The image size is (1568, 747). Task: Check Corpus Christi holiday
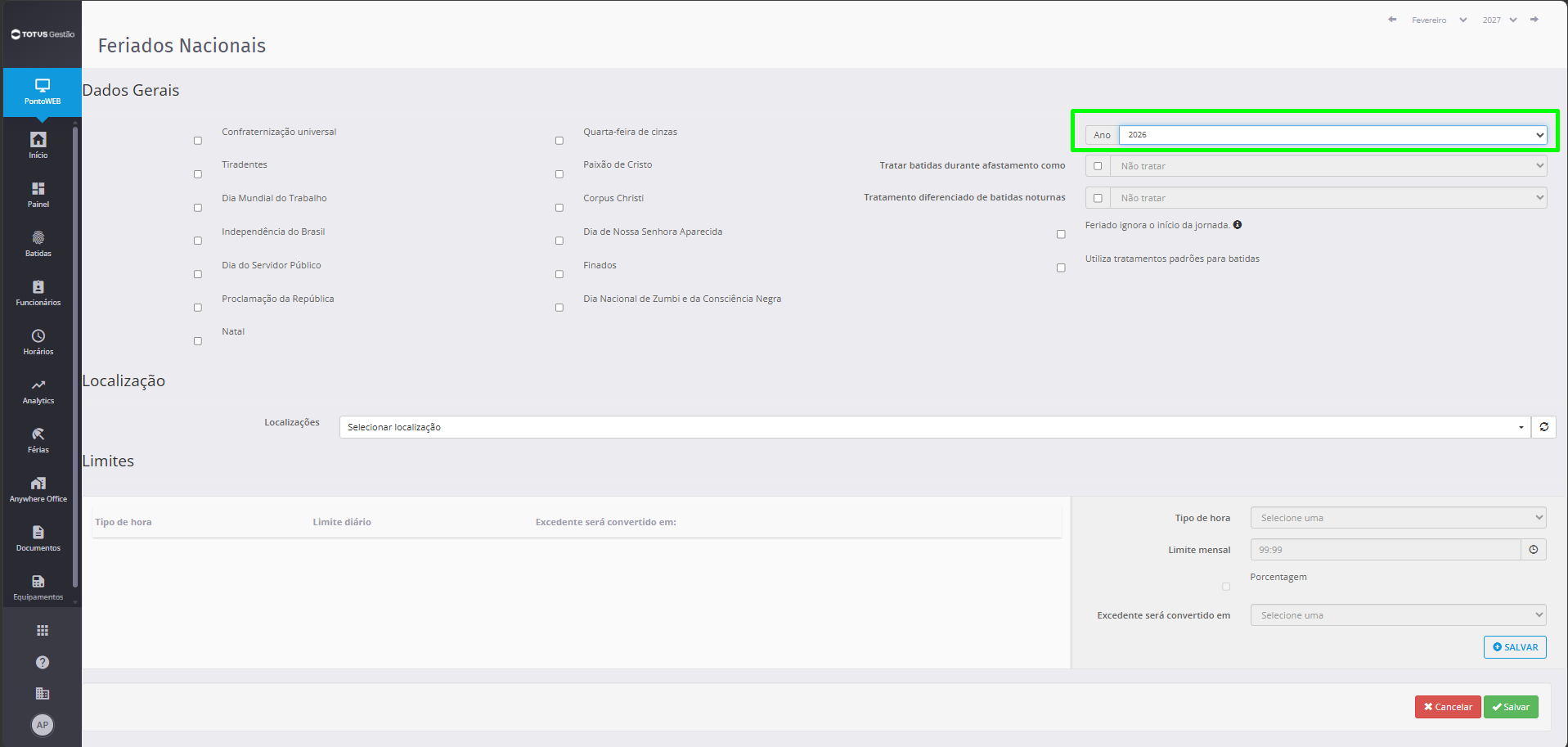point(559,208)
